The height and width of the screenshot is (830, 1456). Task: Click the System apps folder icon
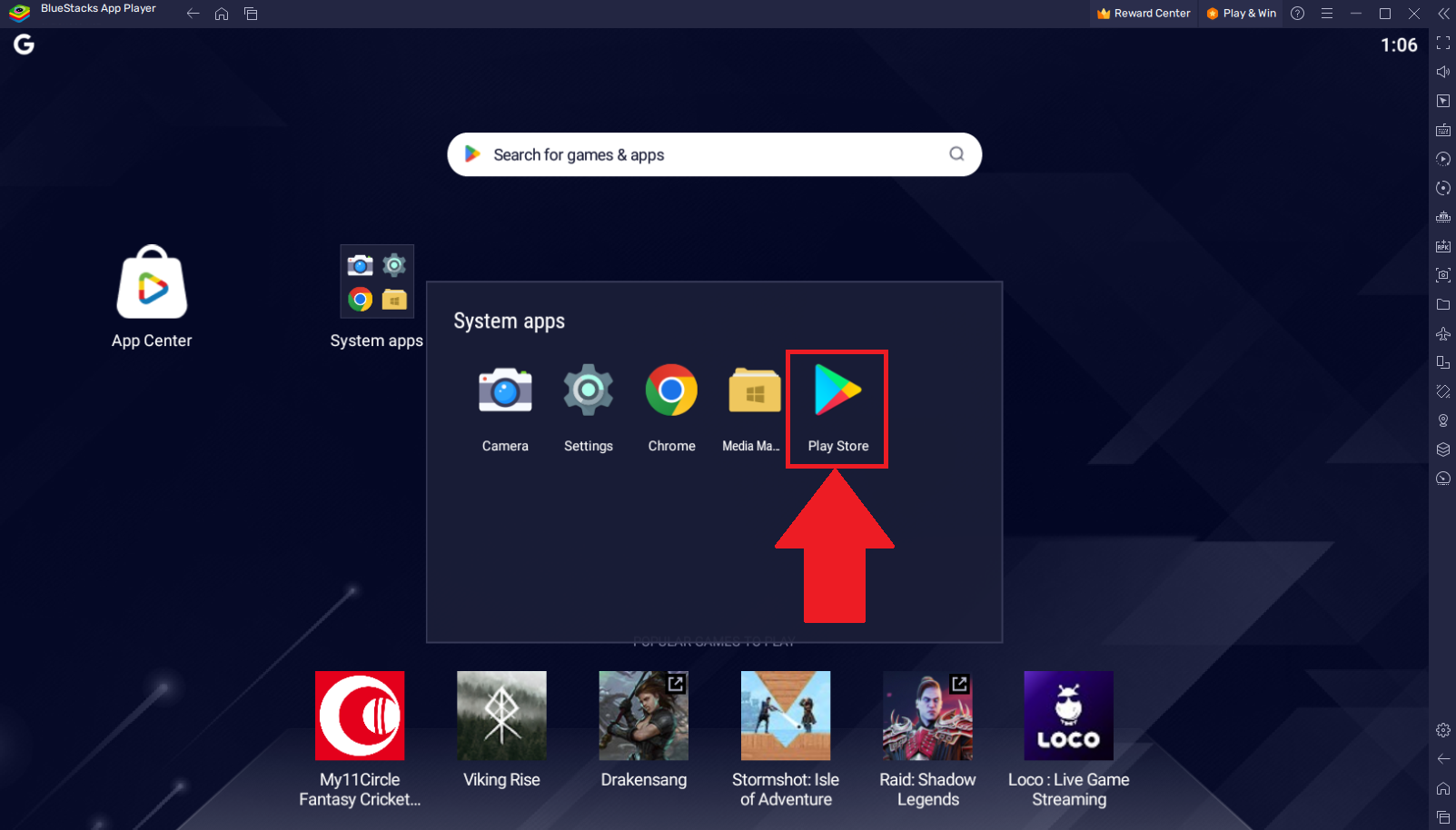pyautogui.click(x=377, y=282)
